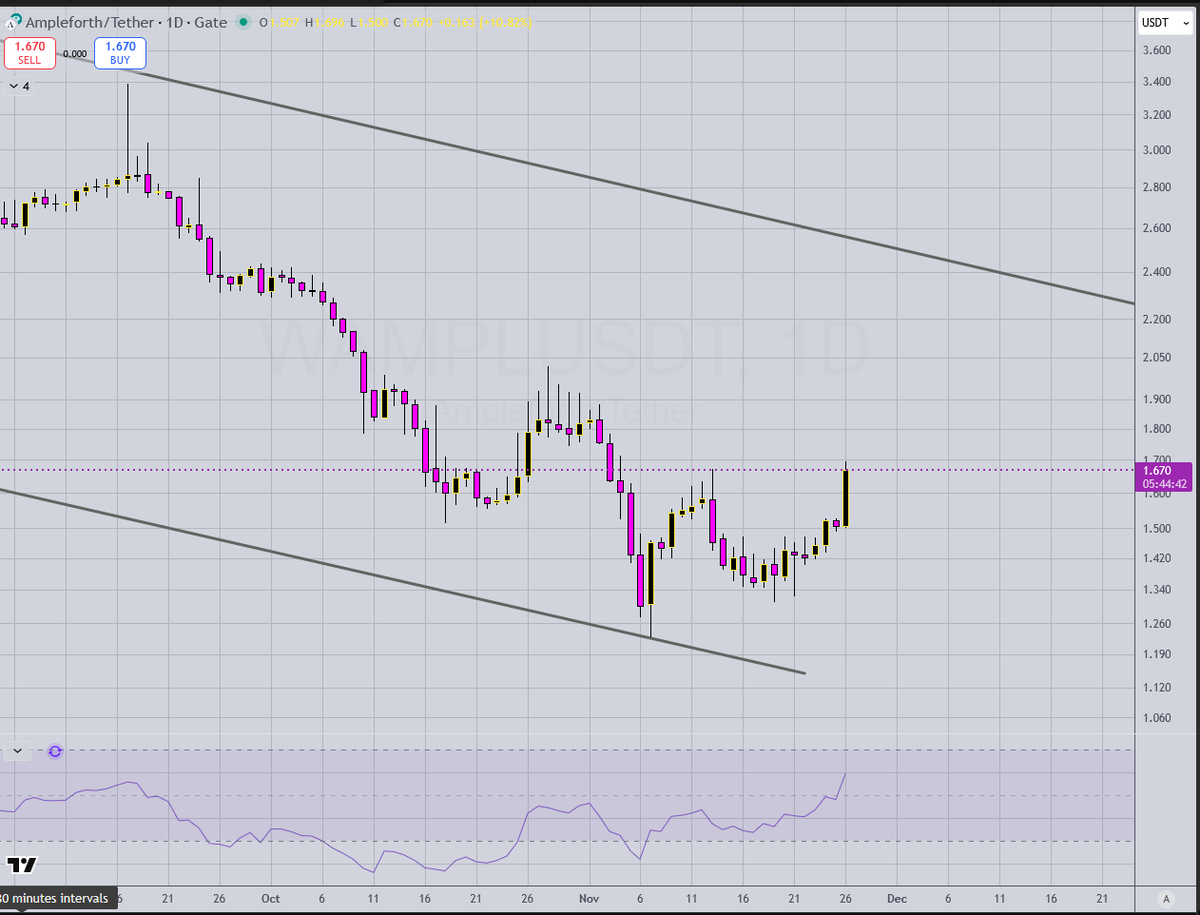1200x915 pixels.
Task: Click the countdown timer 05:44:42
Action: [1164, 484]
